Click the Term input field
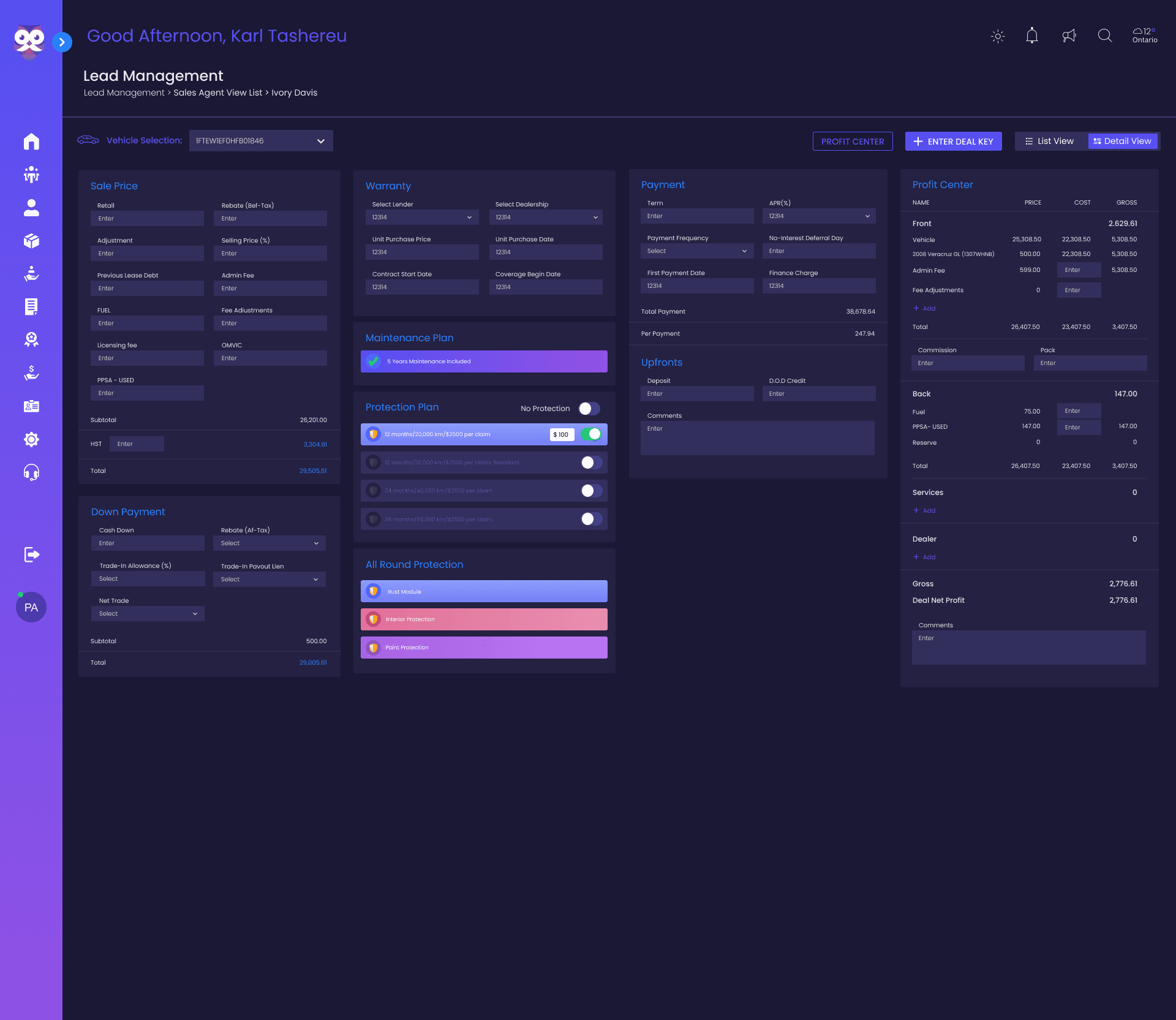This screenshot has height=1020, width=1176. [x=697, y=216]
